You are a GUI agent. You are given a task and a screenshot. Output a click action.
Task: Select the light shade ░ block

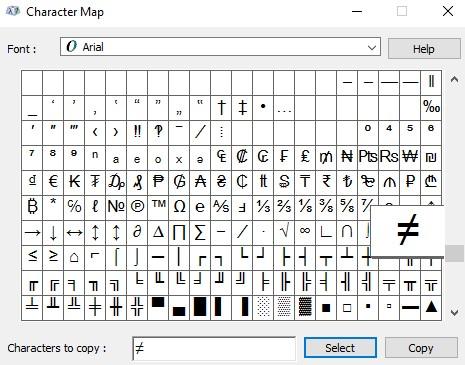coord(263,308)
